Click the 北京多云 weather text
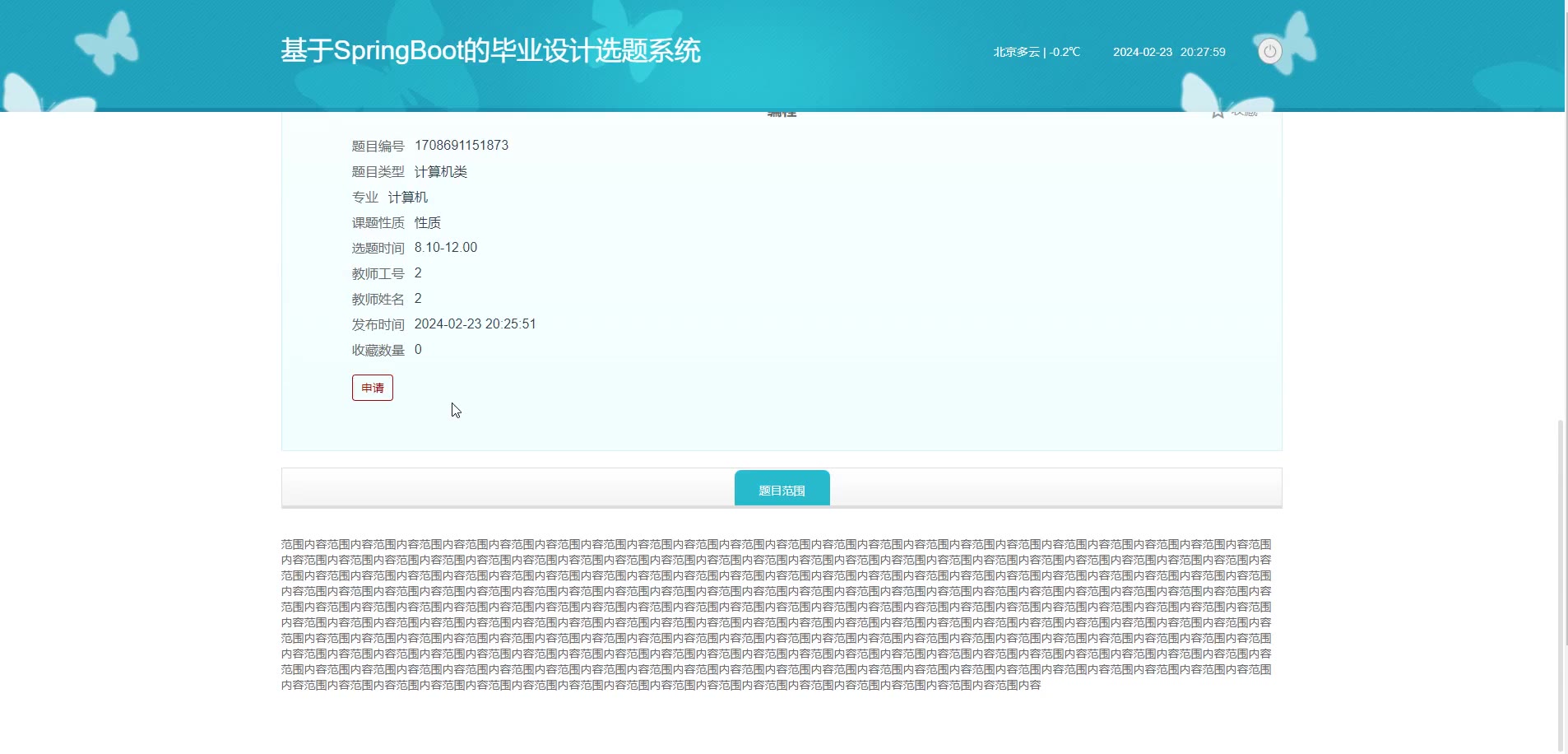The width and height of the screenshot is (1568, 754). (x=1037, y=52)
